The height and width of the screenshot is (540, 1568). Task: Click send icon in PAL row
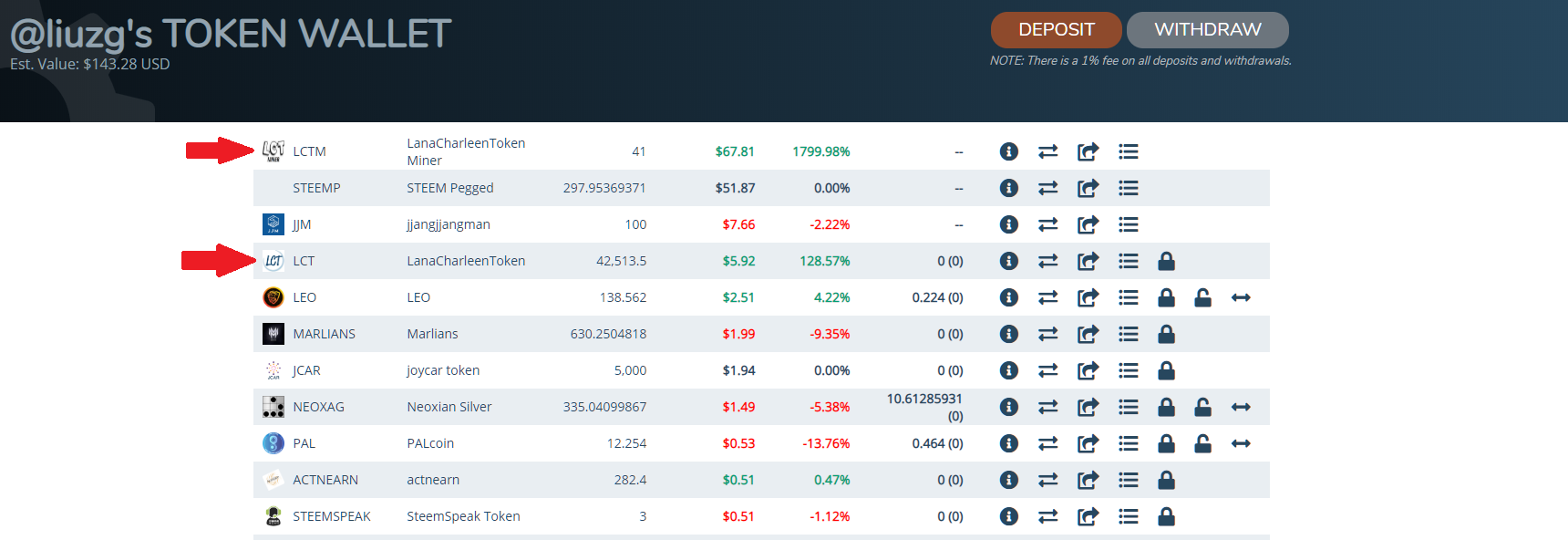[1088, 443]
